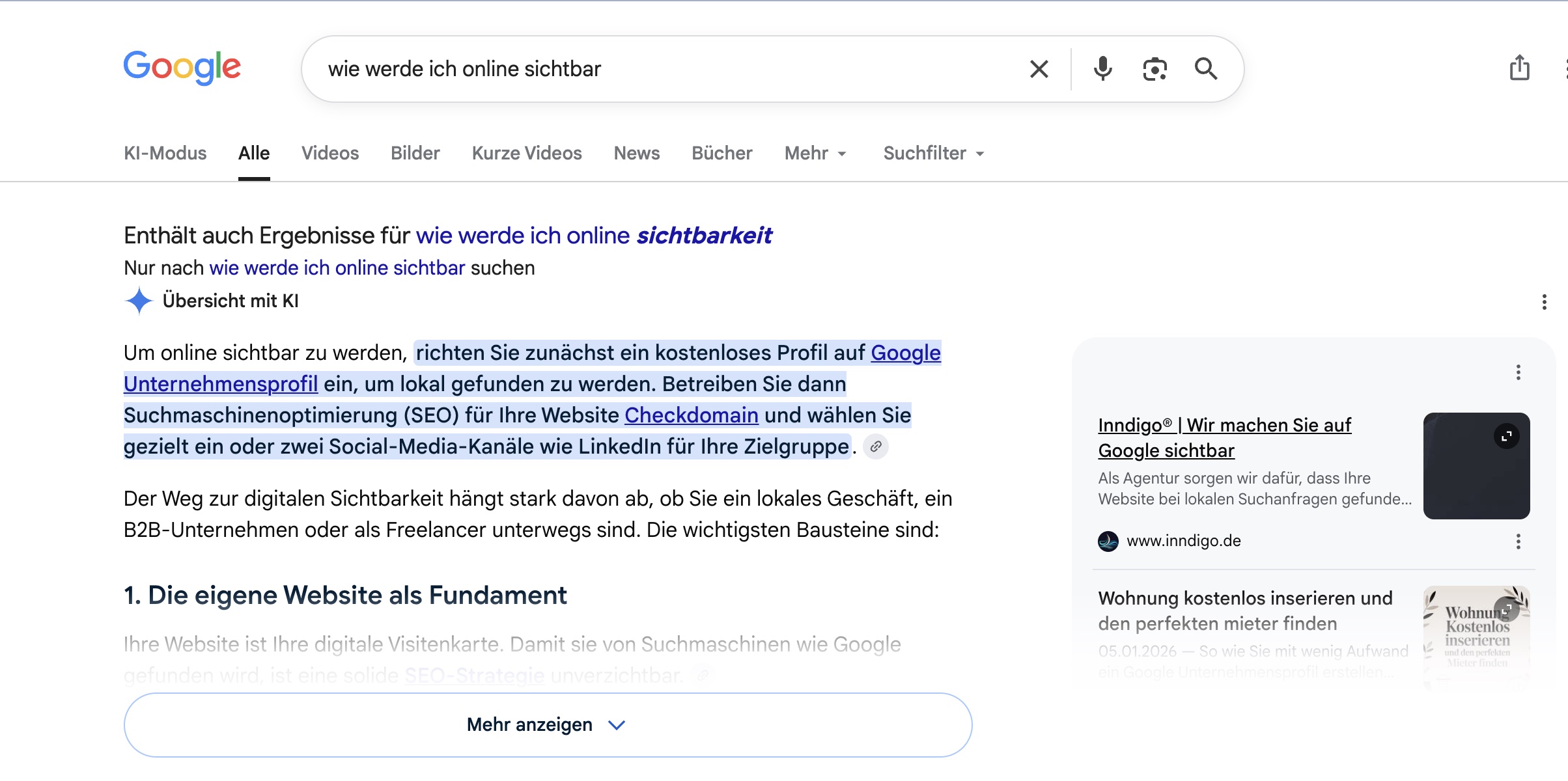Viewport: 1568px width, 781px height.
Task: Open suggested search wie werde ich online sichtbarkeit
Action: (x=594, y=236)
